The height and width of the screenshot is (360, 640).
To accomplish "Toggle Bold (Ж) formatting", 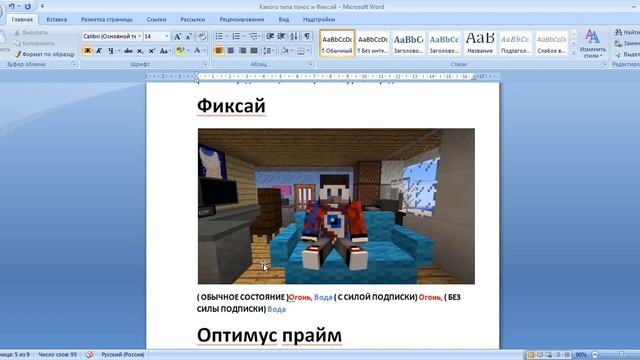I will click(87, 51).
